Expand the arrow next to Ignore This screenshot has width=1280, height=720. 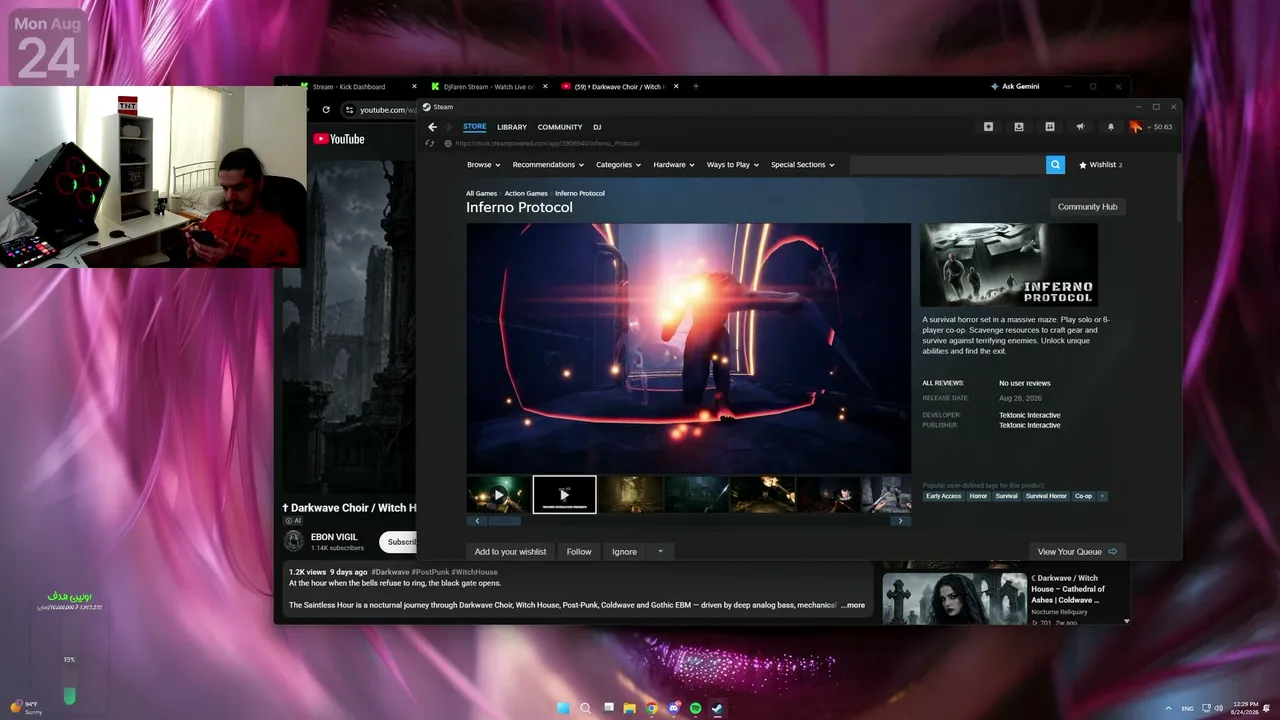(x=660, y=552)
